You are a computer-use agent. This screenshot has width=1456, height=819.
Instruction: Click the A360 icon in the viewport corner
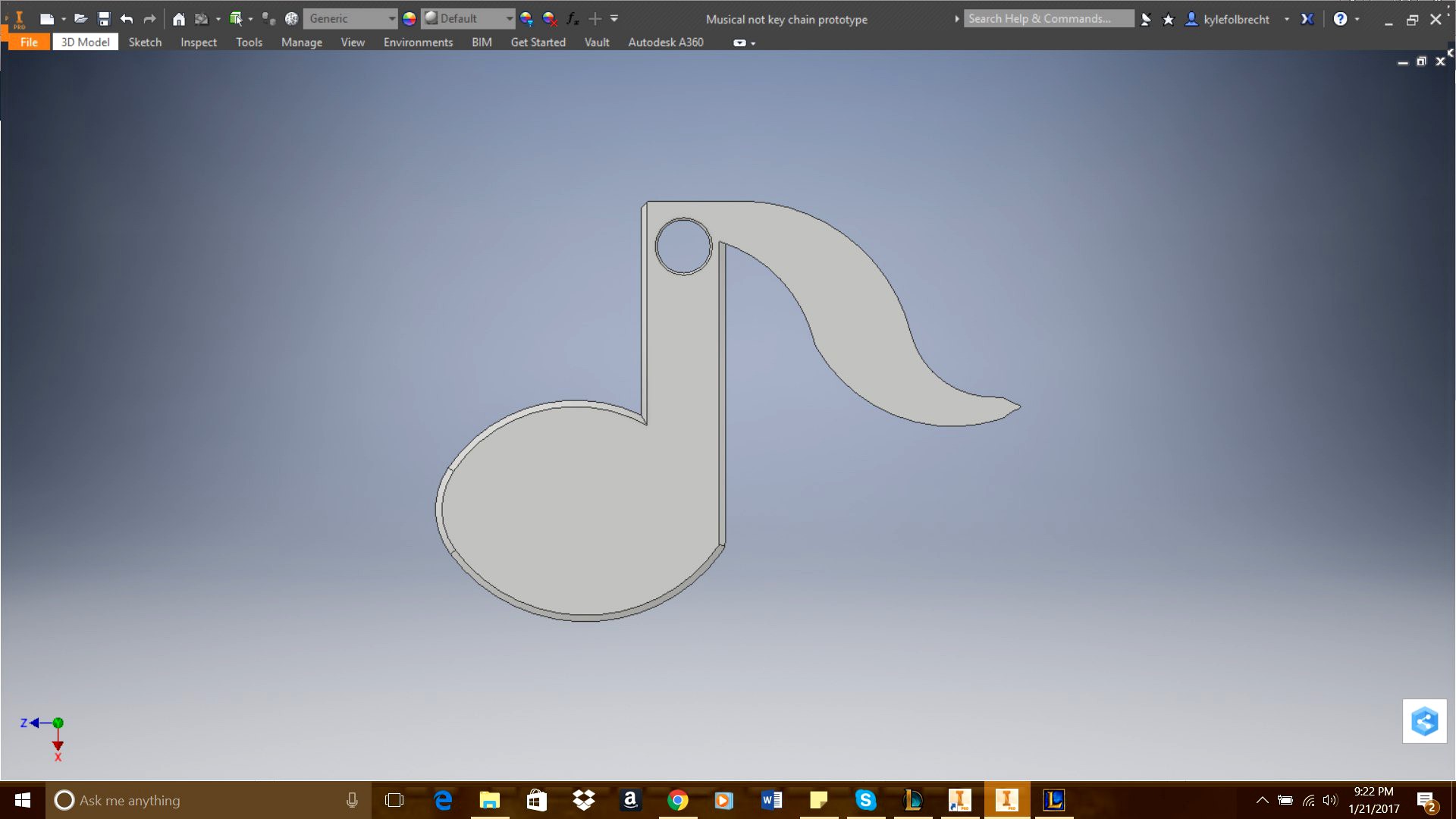[x=1425, y=721]
